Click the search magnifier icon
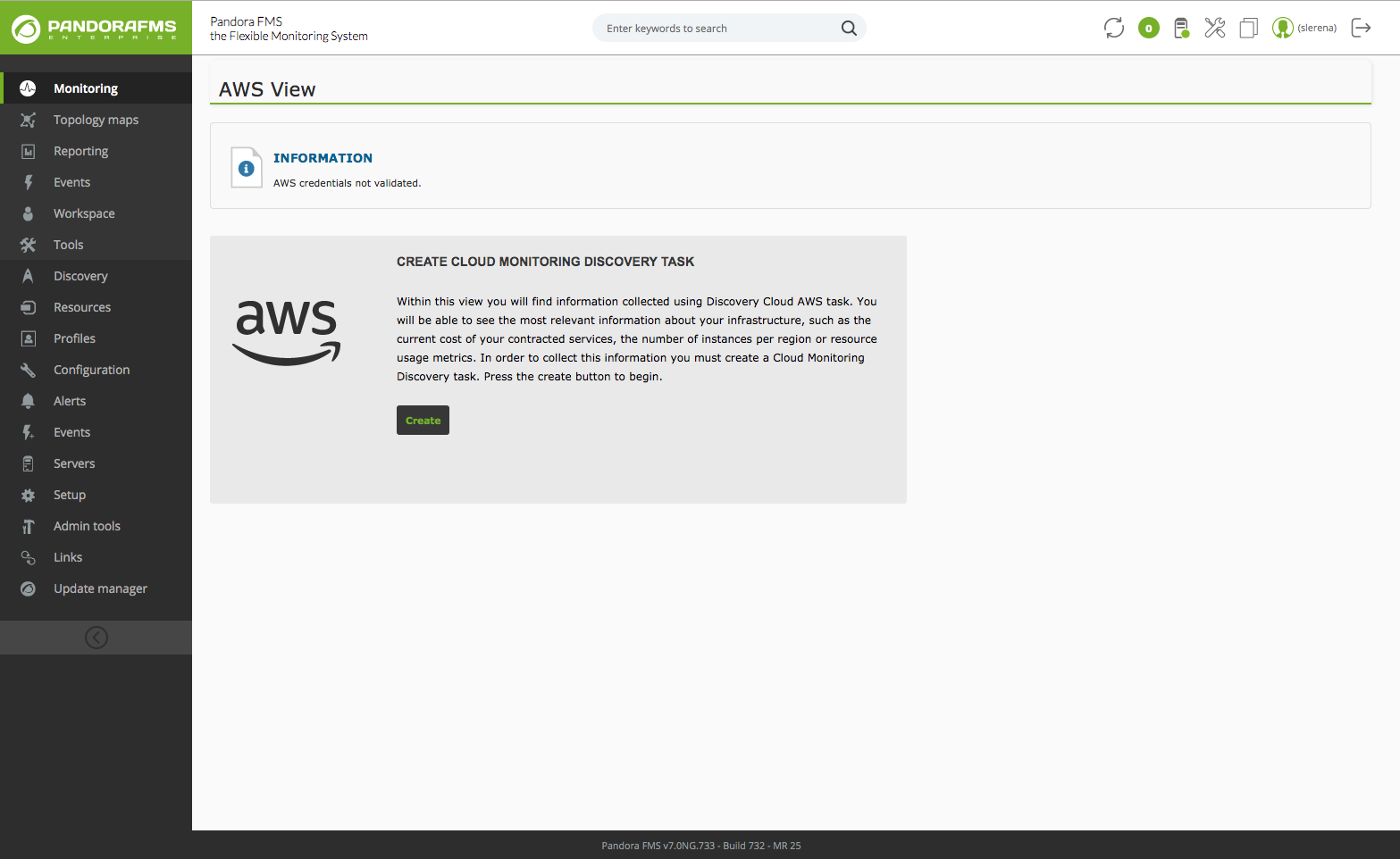1400x859 pixels. (849, 28)
